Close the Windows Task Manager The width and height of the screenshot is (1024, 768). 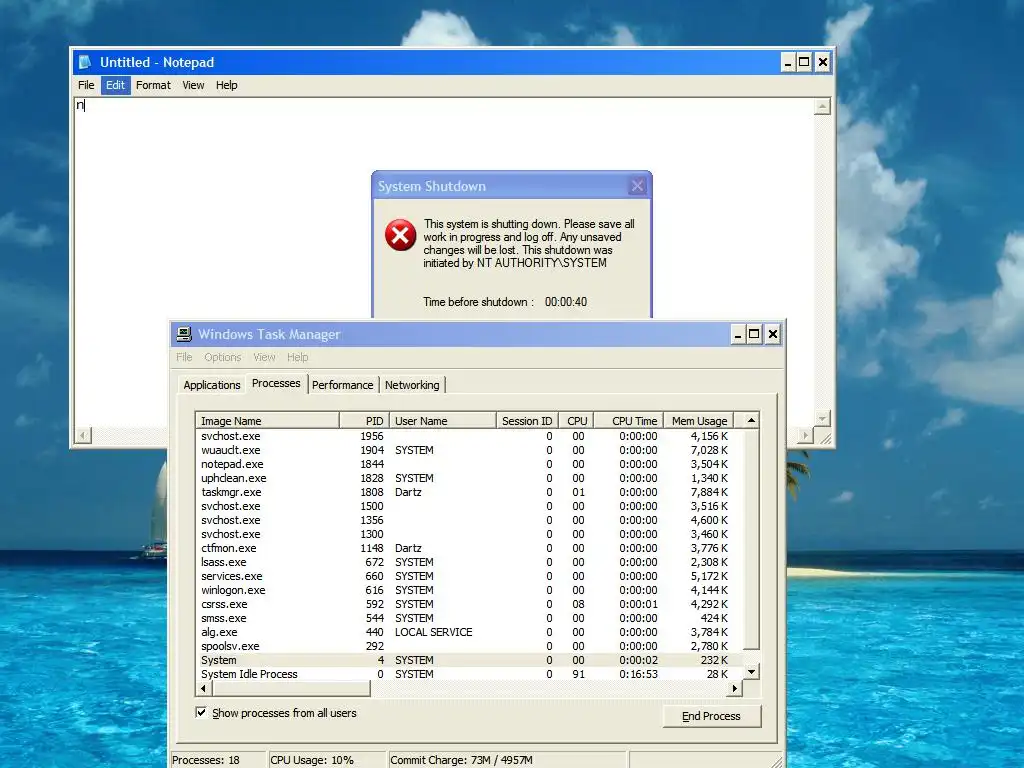[773, 334]
